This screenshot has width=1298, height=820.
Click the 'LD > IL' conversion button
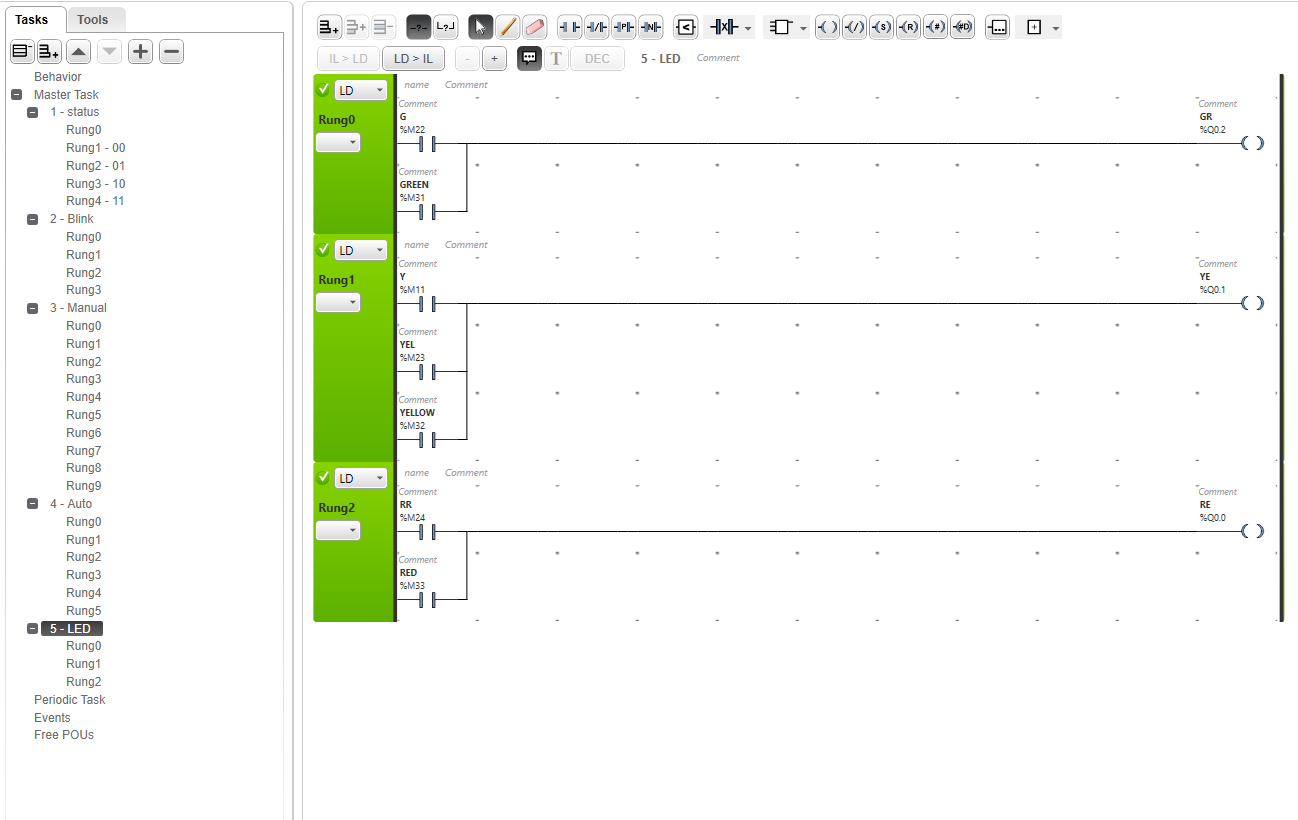(413, 58)
